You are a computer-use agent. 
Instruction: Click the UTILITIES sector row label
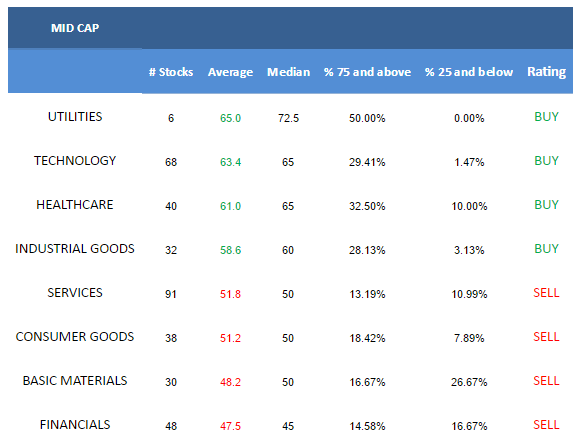point(75,117)
